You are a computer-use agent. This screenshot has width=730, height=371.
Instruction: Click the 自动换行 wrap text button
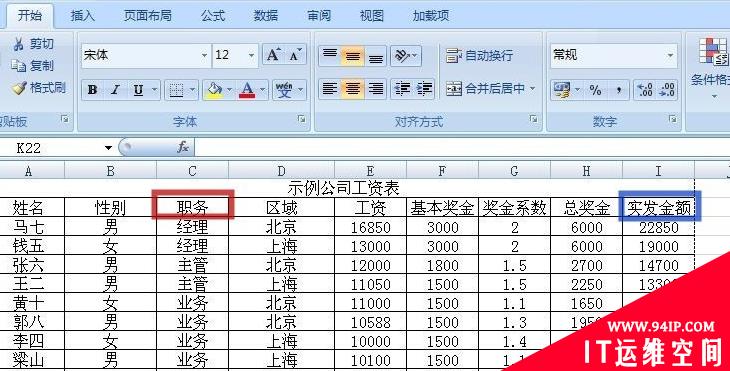[x=480, y=55]
